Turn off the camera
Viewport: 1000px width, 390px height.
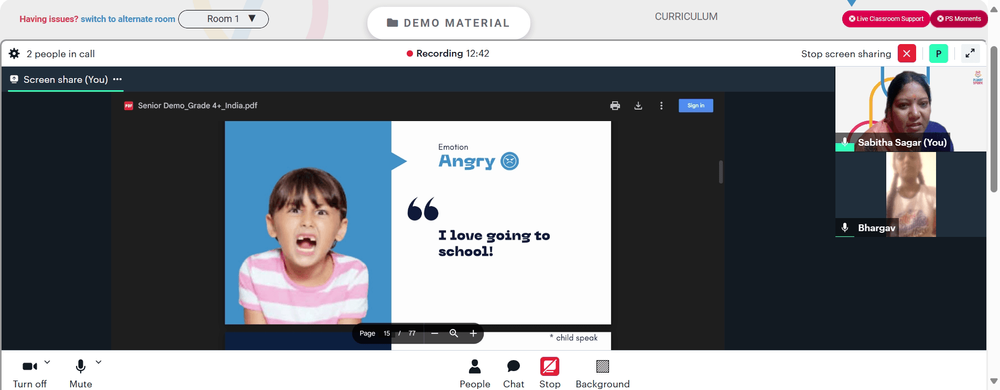click(29, 373)
